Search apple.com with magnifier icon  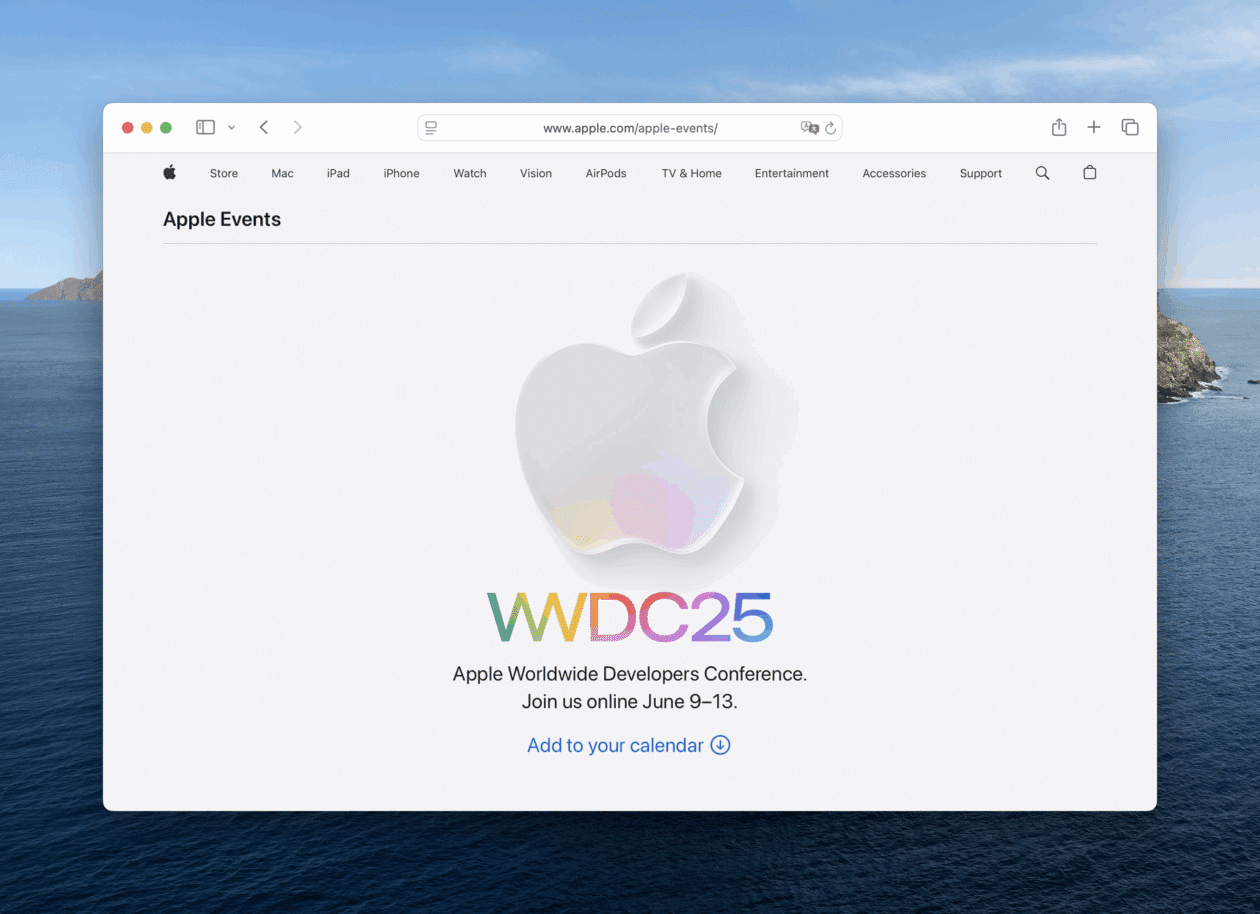coord(1042,173)
